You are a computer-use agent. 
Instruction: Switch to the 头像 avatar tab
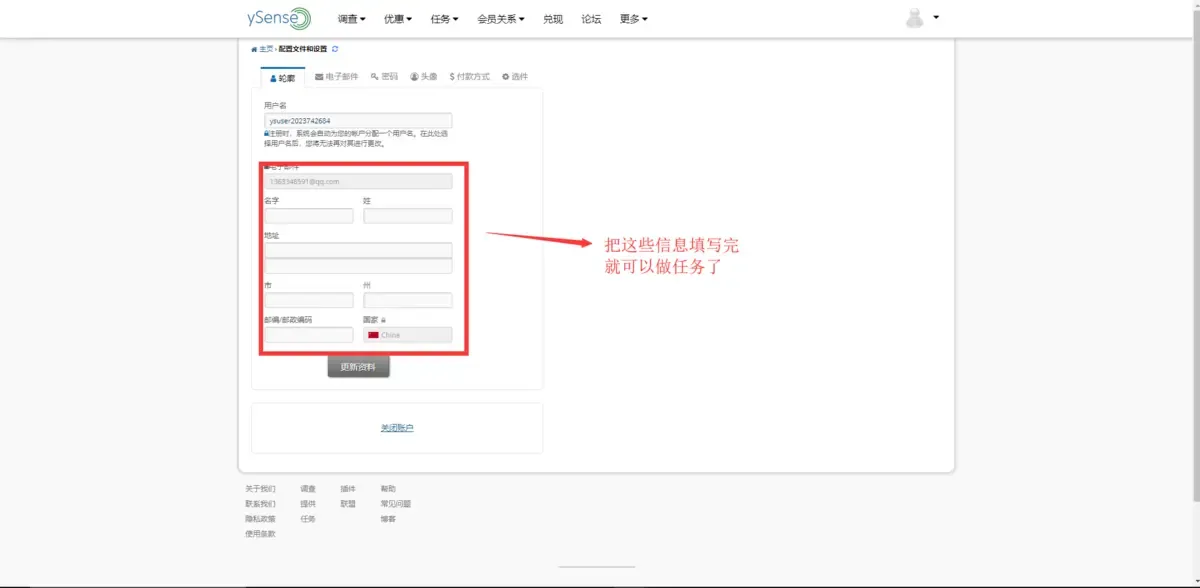coord(424,77)
